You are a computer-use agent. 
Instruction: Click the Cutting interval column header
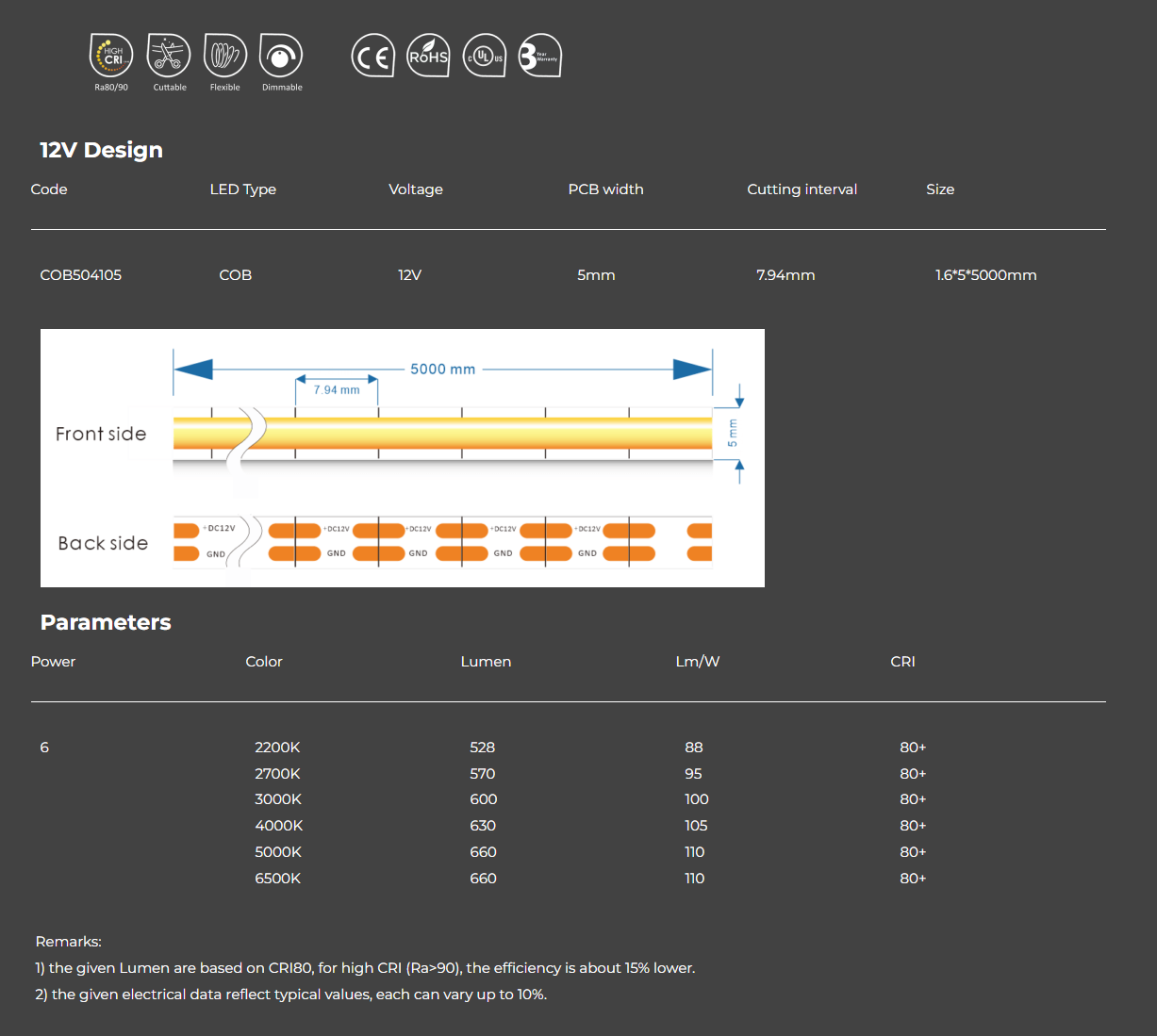click(x=802, y=189)
